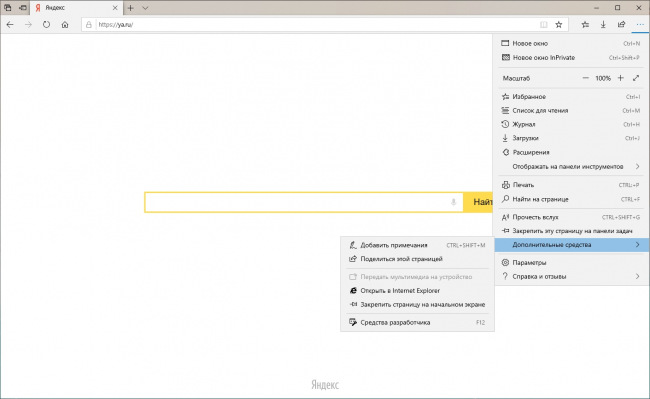The image size is (650, 399).
Task: Click the share icon in toolbar
Action: tap(621, 25)
